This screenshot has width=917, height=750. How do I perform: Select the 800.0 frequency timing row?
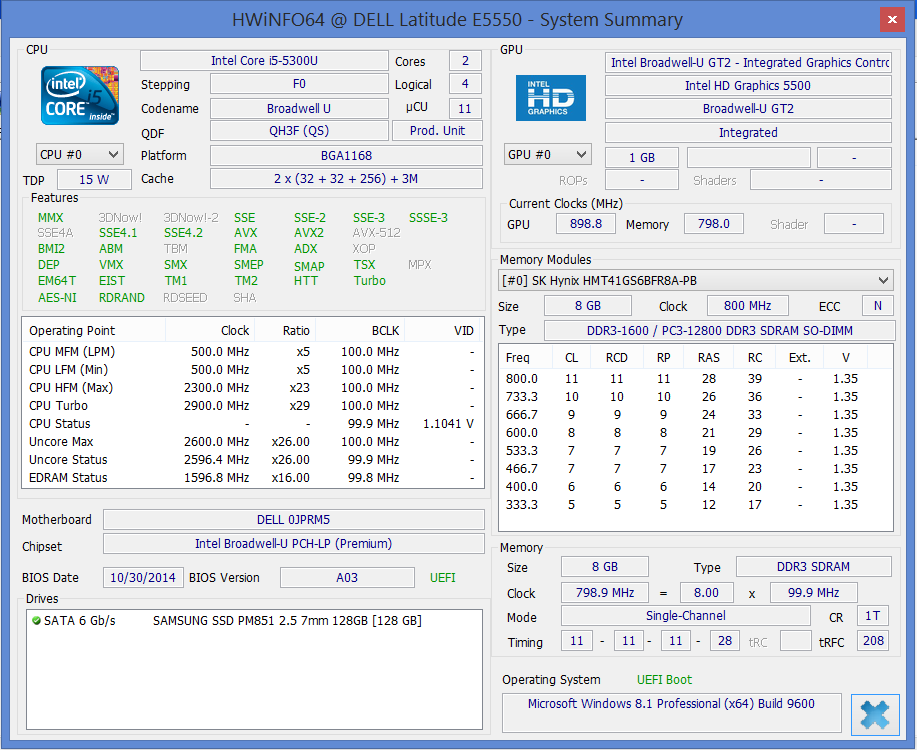[x=695, y=379]
